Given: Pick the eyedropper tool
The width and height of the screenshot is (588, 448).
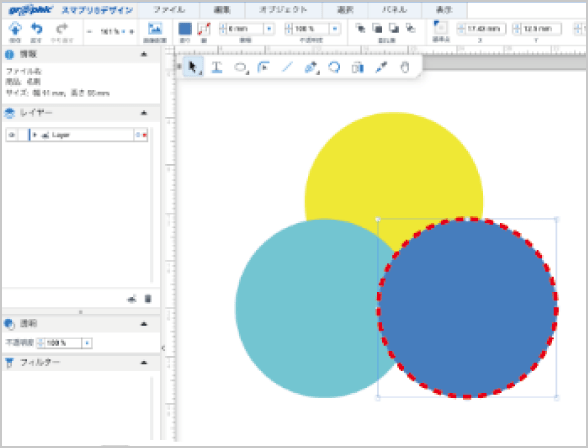Looking at the screenshot, I should [x=381, y=67].
